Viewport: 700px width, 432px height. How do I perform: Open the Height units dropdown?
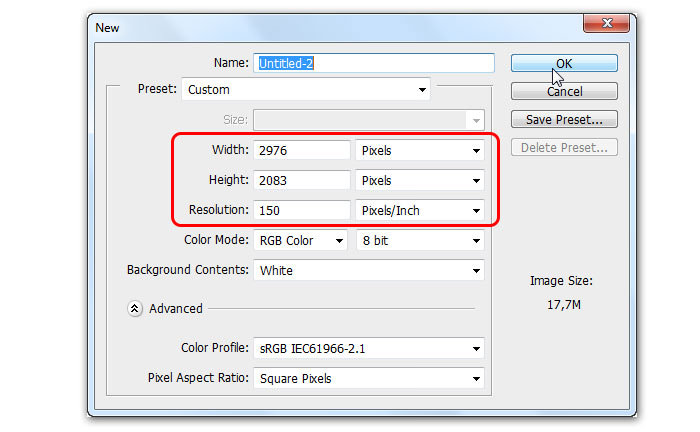(420, 180)
